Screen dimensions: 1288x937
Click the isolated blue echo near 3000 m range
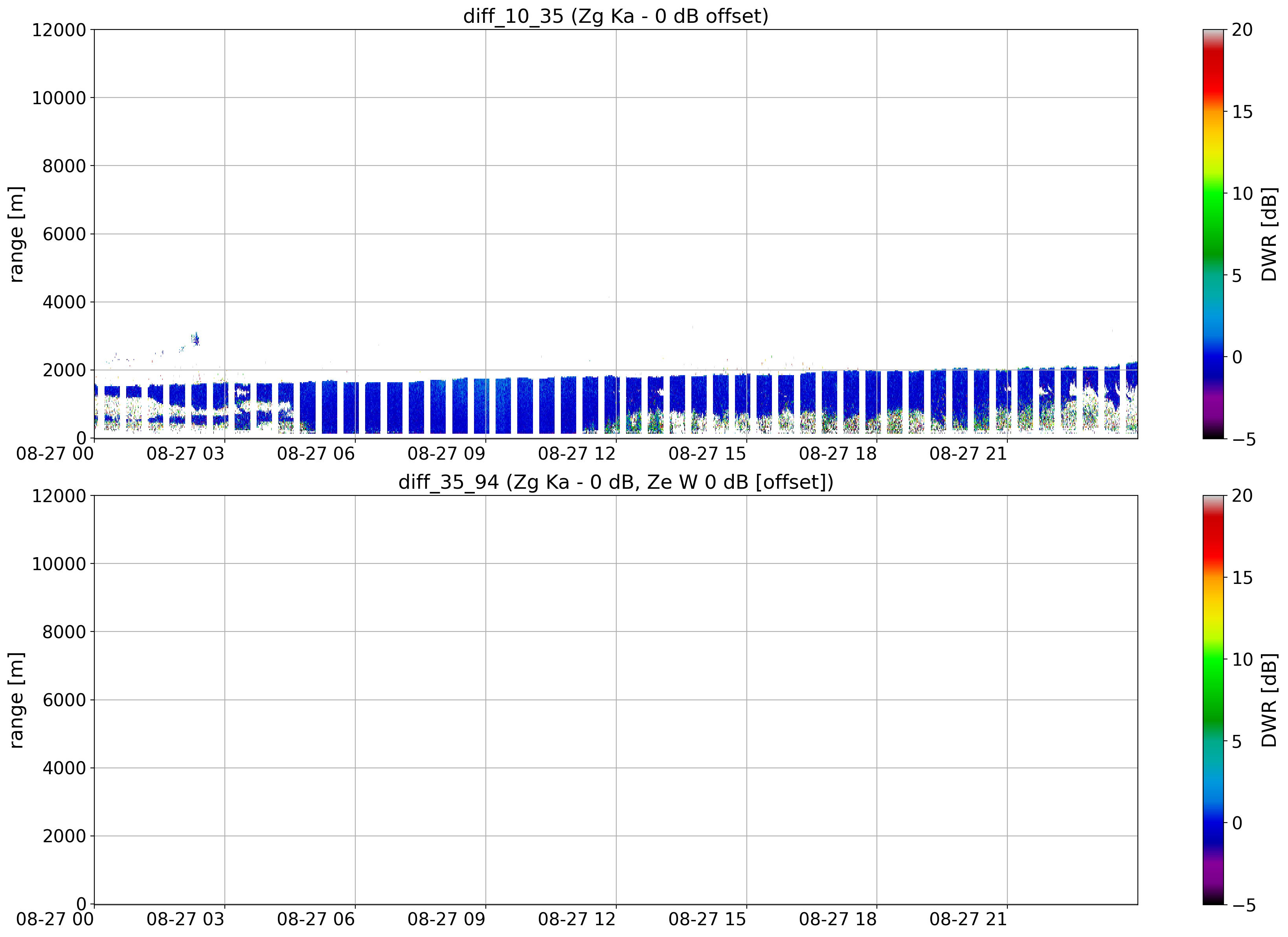[196, 339]
